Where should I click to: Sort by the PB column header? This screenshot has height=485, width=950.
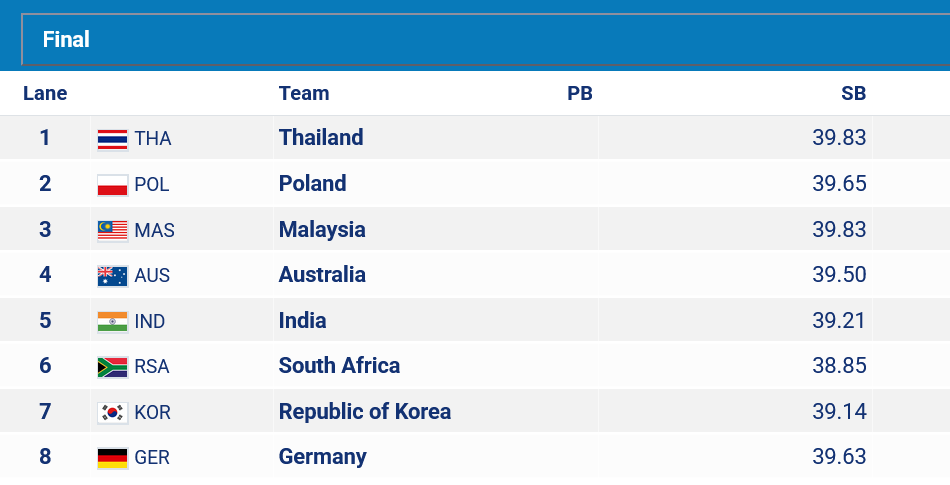580,93
